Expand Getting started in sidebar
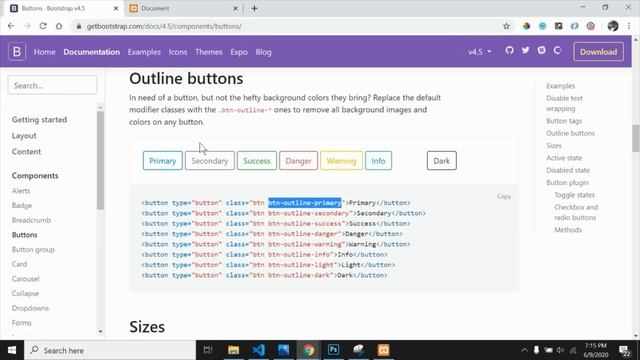 point(39,120)
